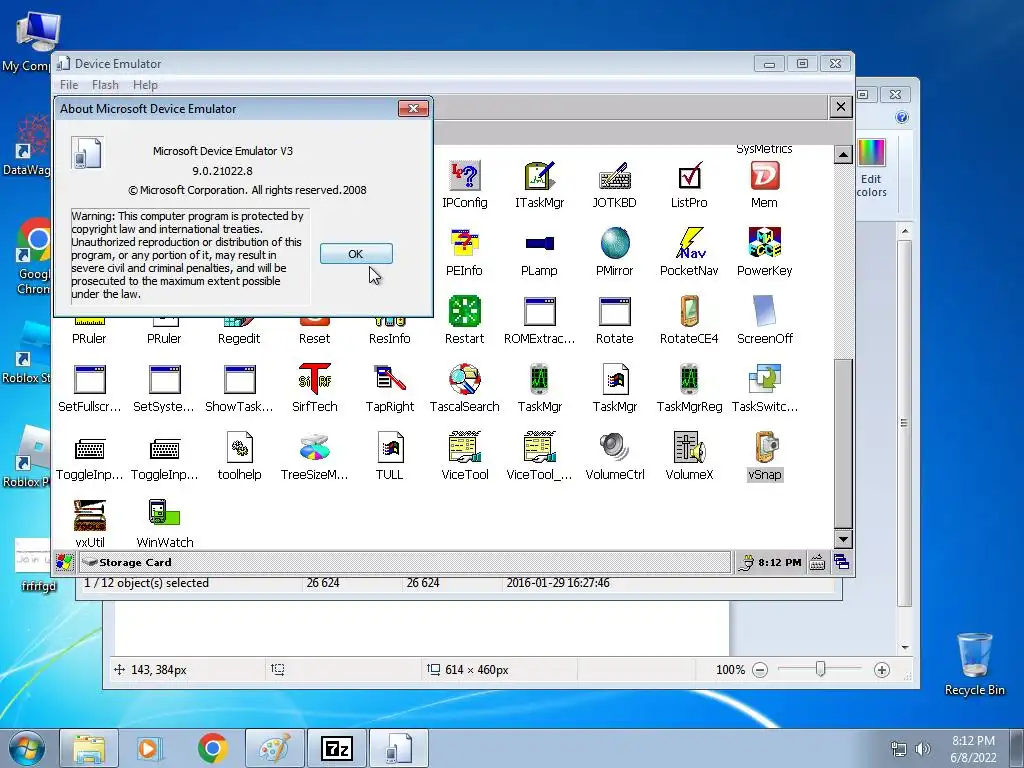Click OK in the About dialog

[356, 254]
